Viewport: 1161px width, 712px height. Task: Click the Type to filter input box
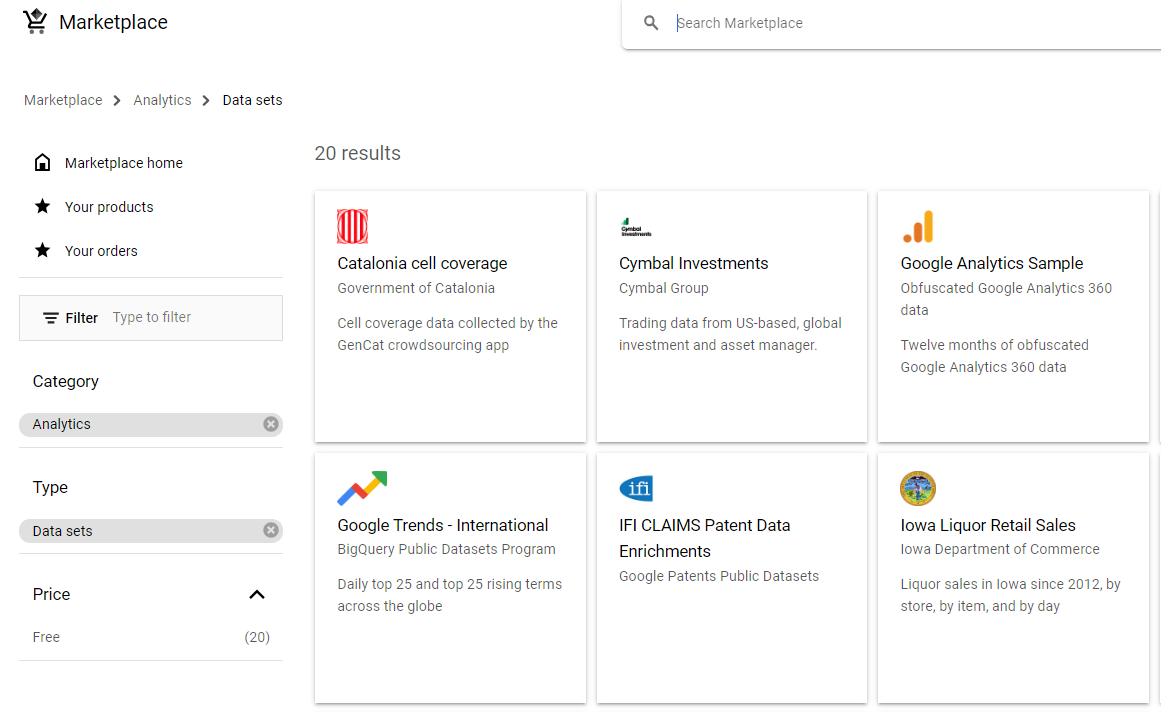coord(180,317)
